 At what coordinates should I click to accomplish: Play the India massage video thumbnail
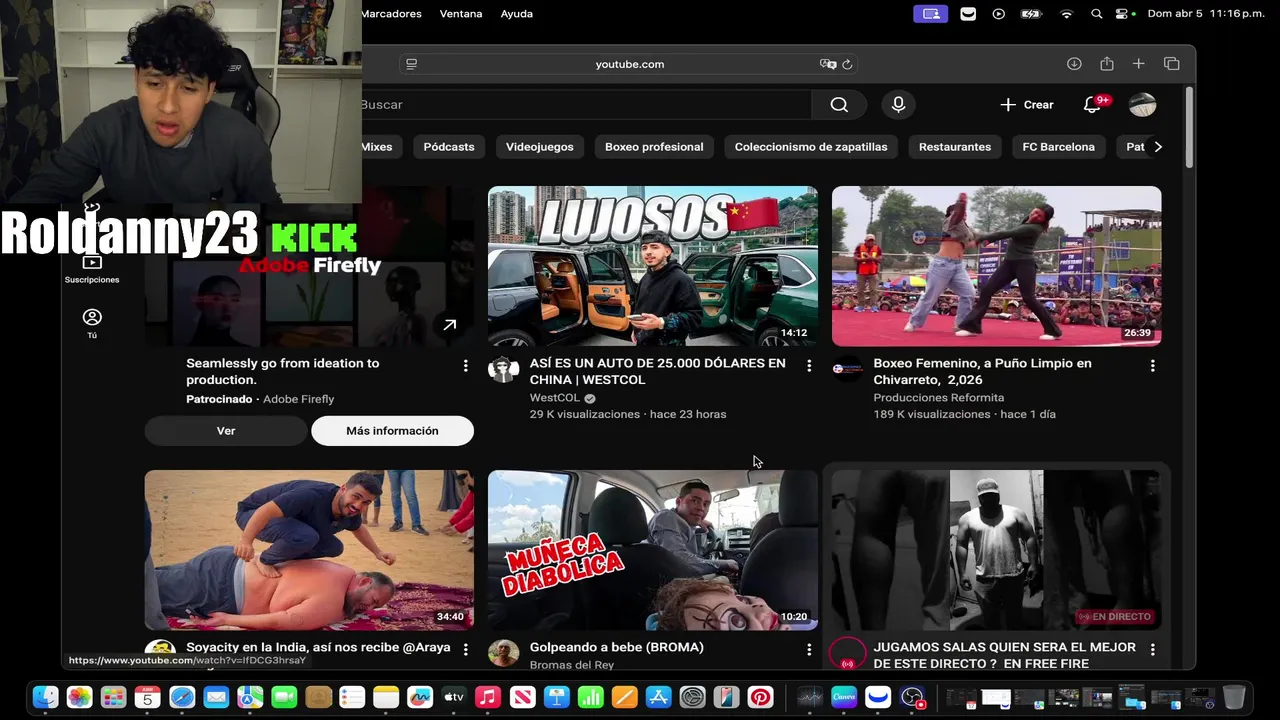(309, 550)
